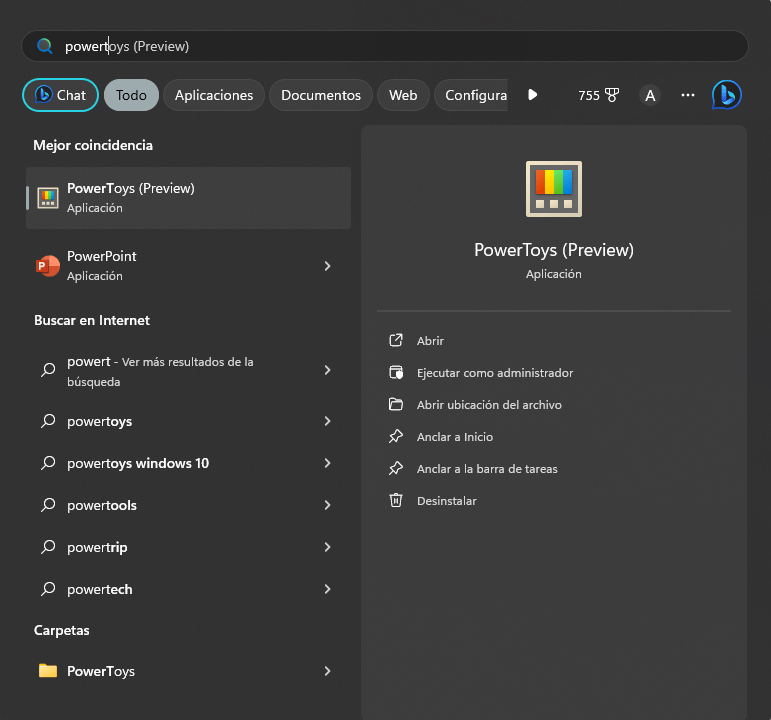Click the search magnifier icon in search box

point(45,46)
